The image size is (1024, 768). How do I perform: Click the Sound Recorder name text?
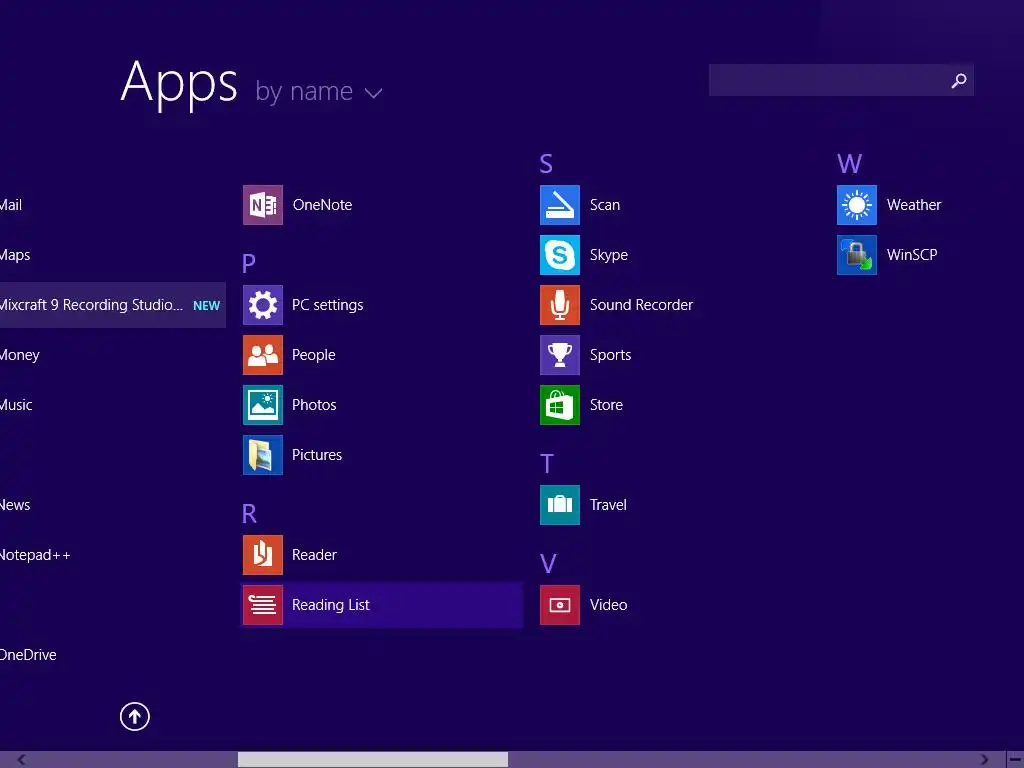pyautogui.click(x=641, y=305)
